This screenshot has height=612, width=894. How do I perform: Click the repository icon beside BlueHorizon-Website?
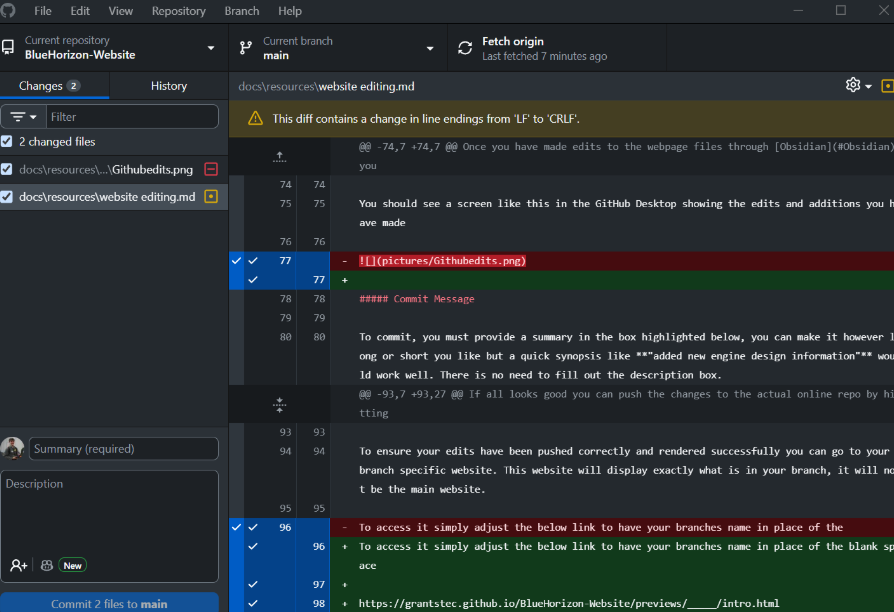coord(8,47)
